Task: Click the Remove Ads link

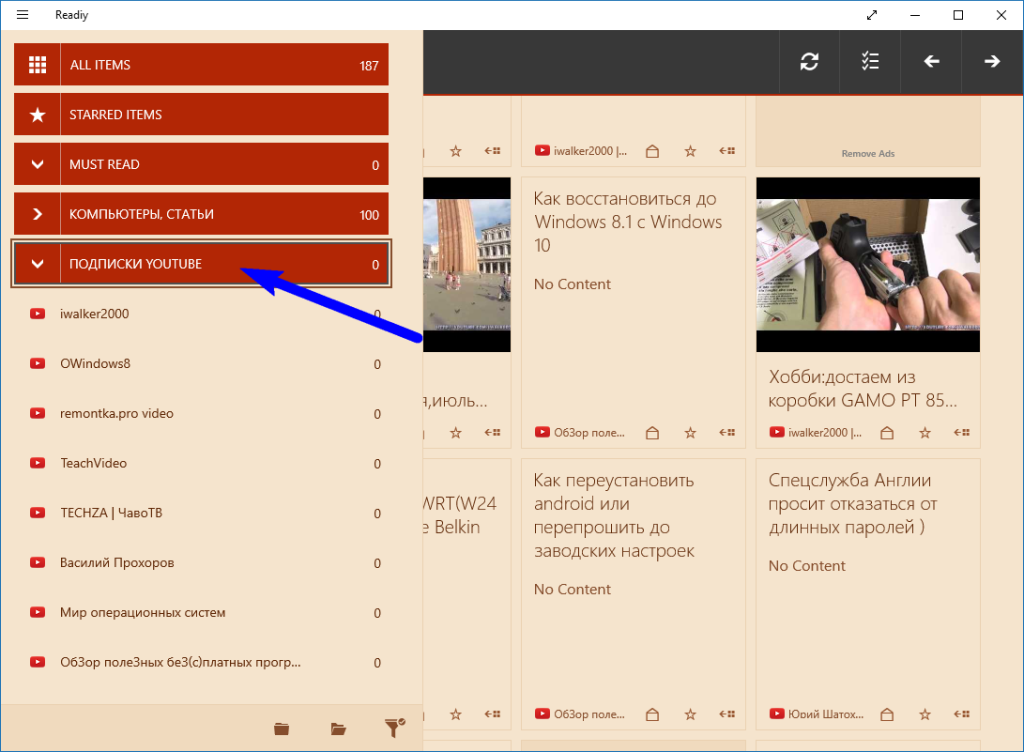Action: click(867, 154)
